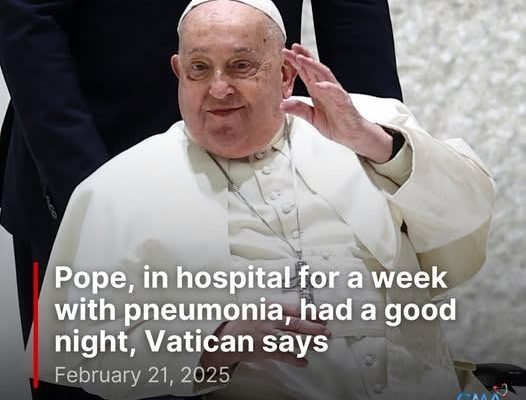Click the silver cross pendant on the chest
Screen dimensions: 526x400
tap(303, 280)
